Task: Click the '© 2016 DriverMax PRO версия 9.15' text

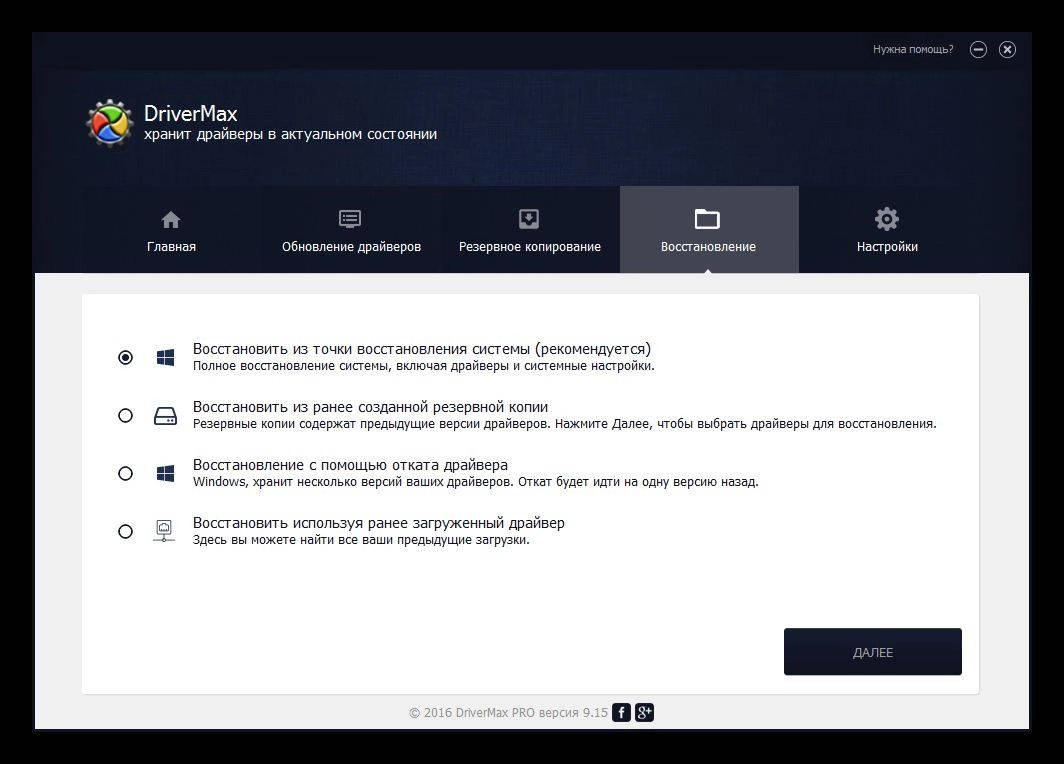Action: pyautogui.click(x=508, y=712)
